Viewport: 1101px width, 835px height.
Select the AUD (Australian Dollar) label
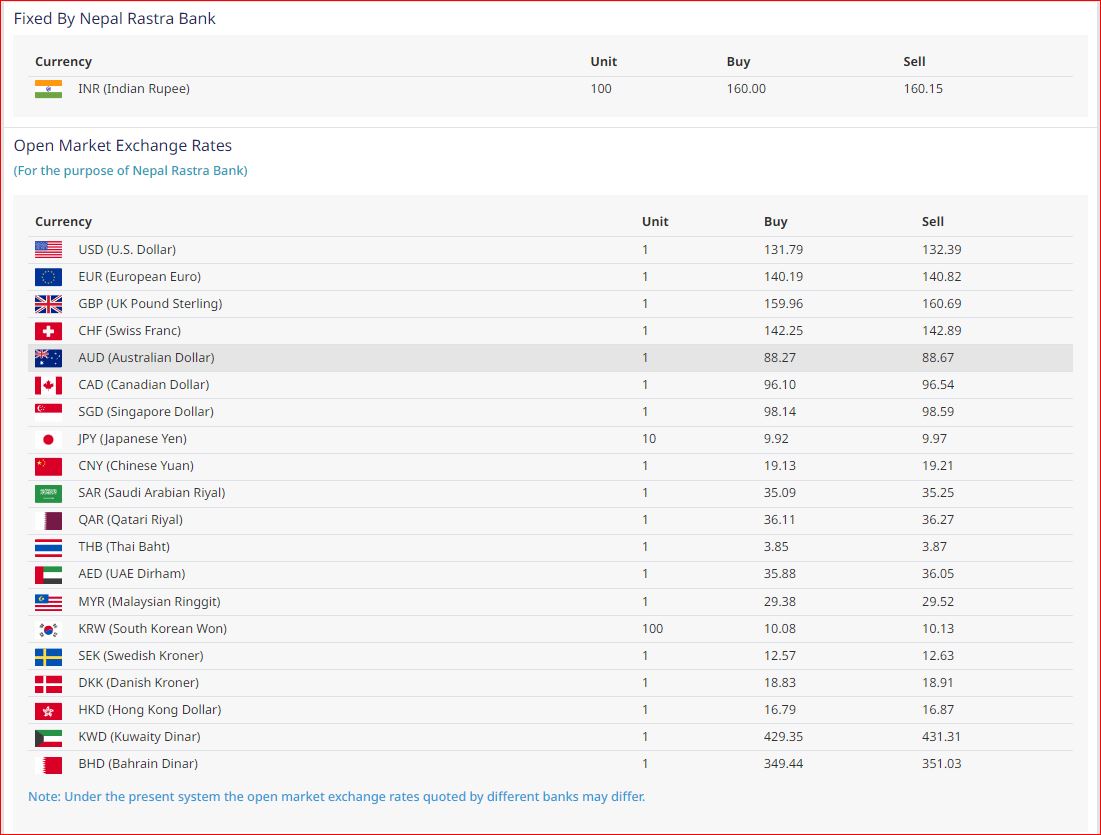point(146,358)
